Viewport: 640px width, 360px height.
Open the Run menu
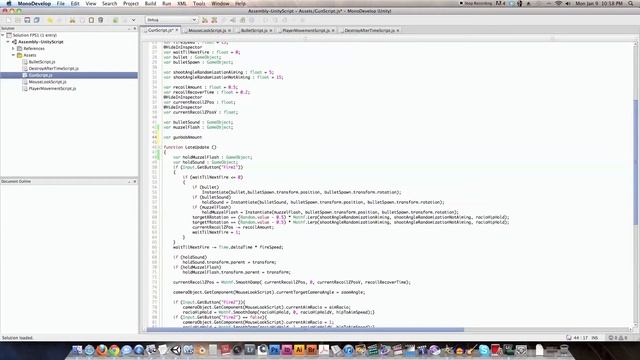[x=167, y=3]
